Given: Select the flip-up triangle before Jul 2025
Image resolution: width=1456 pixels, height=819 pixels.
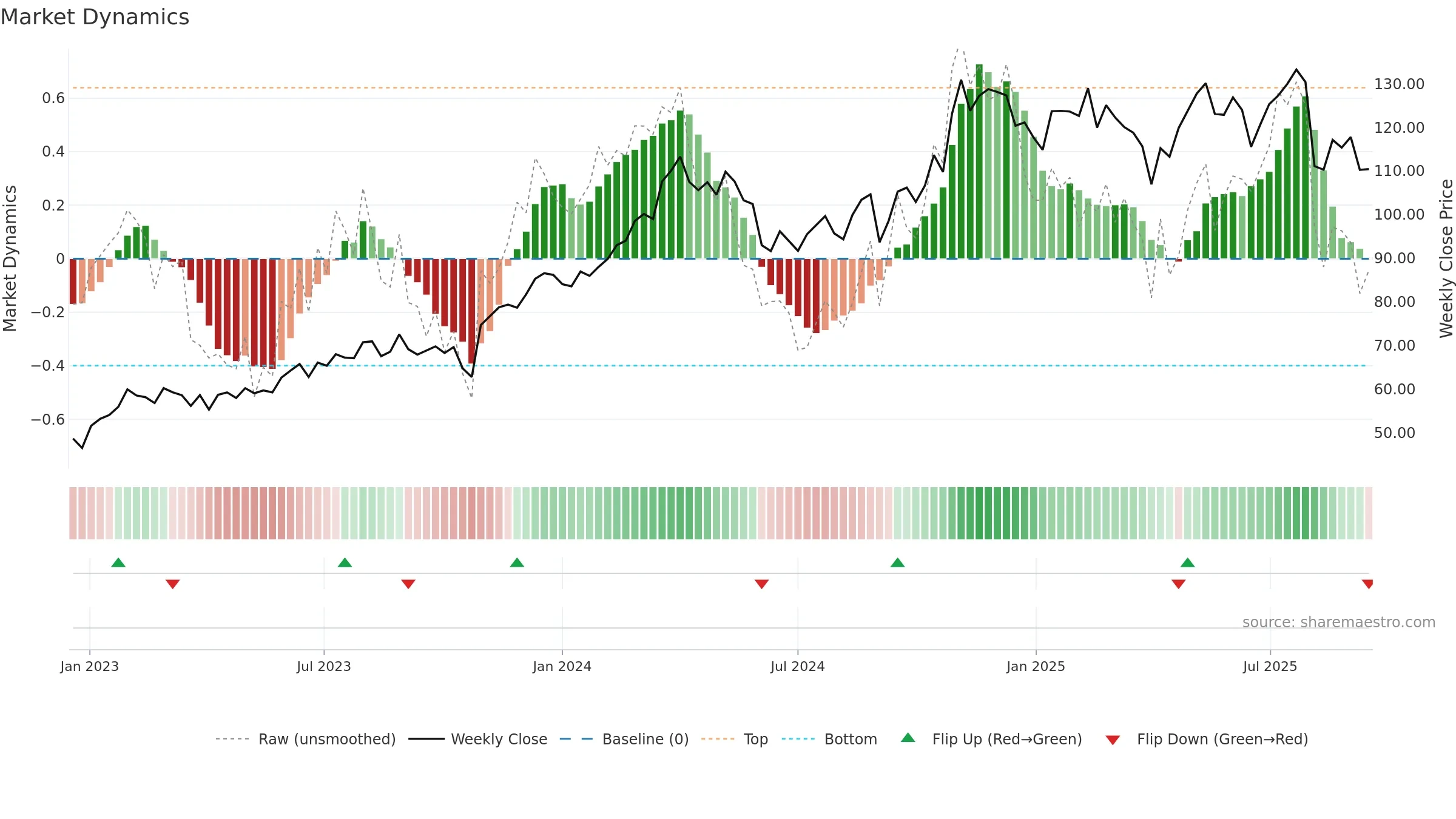Looking at the screenshot, I should (x=1187, y=562).
